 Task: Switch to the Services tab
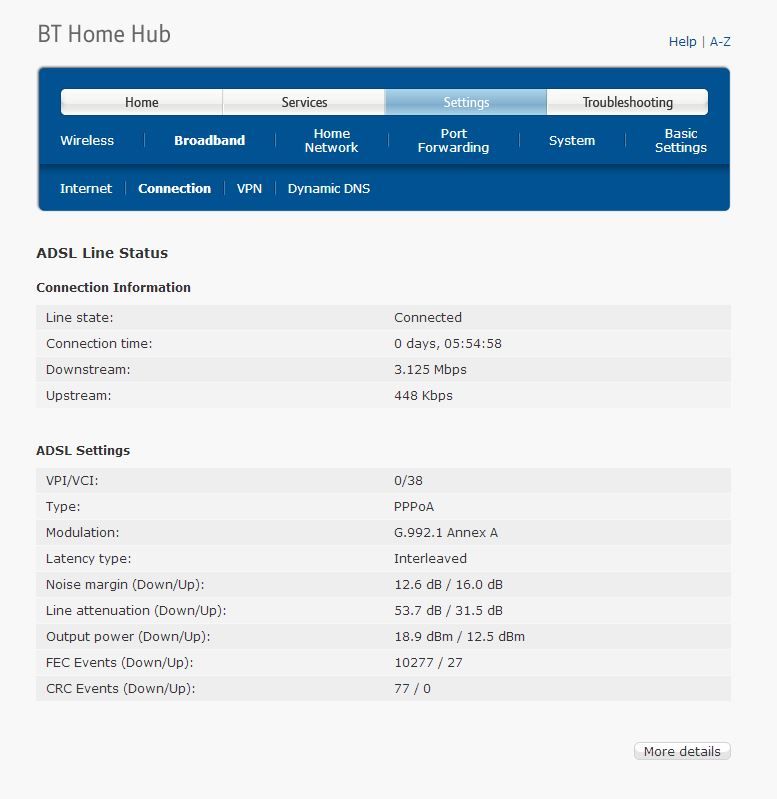(x=304, y=102)
